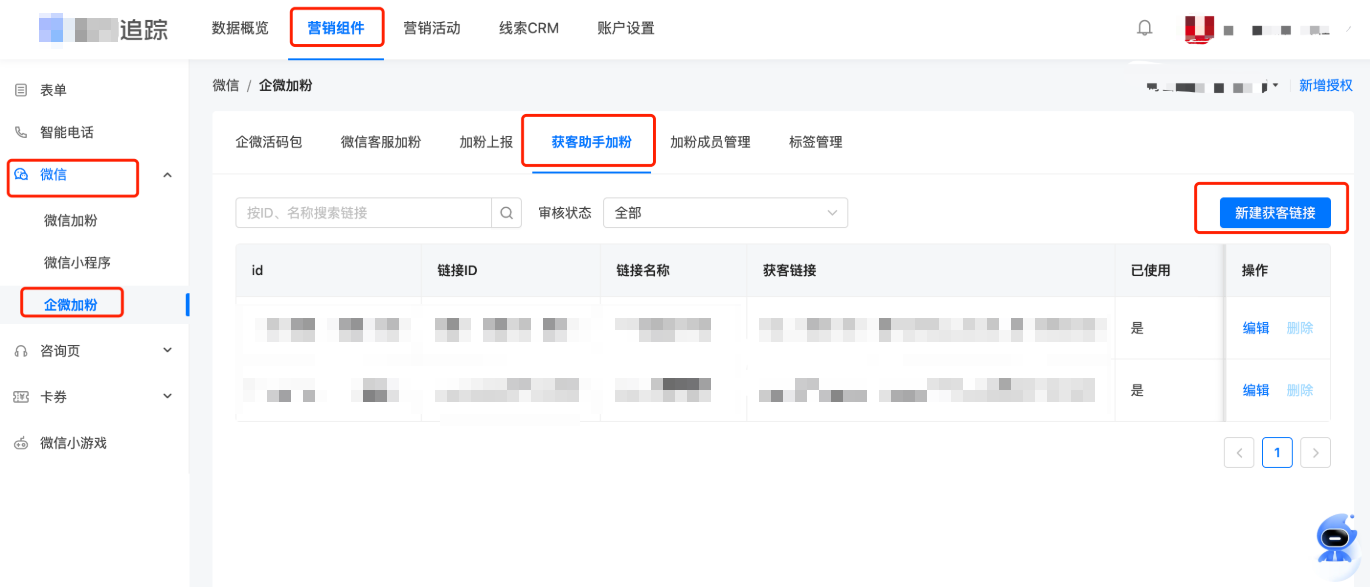Switch to the 加粉成员管理 tab
The image size is (1370, 587).
pos(710,142)
